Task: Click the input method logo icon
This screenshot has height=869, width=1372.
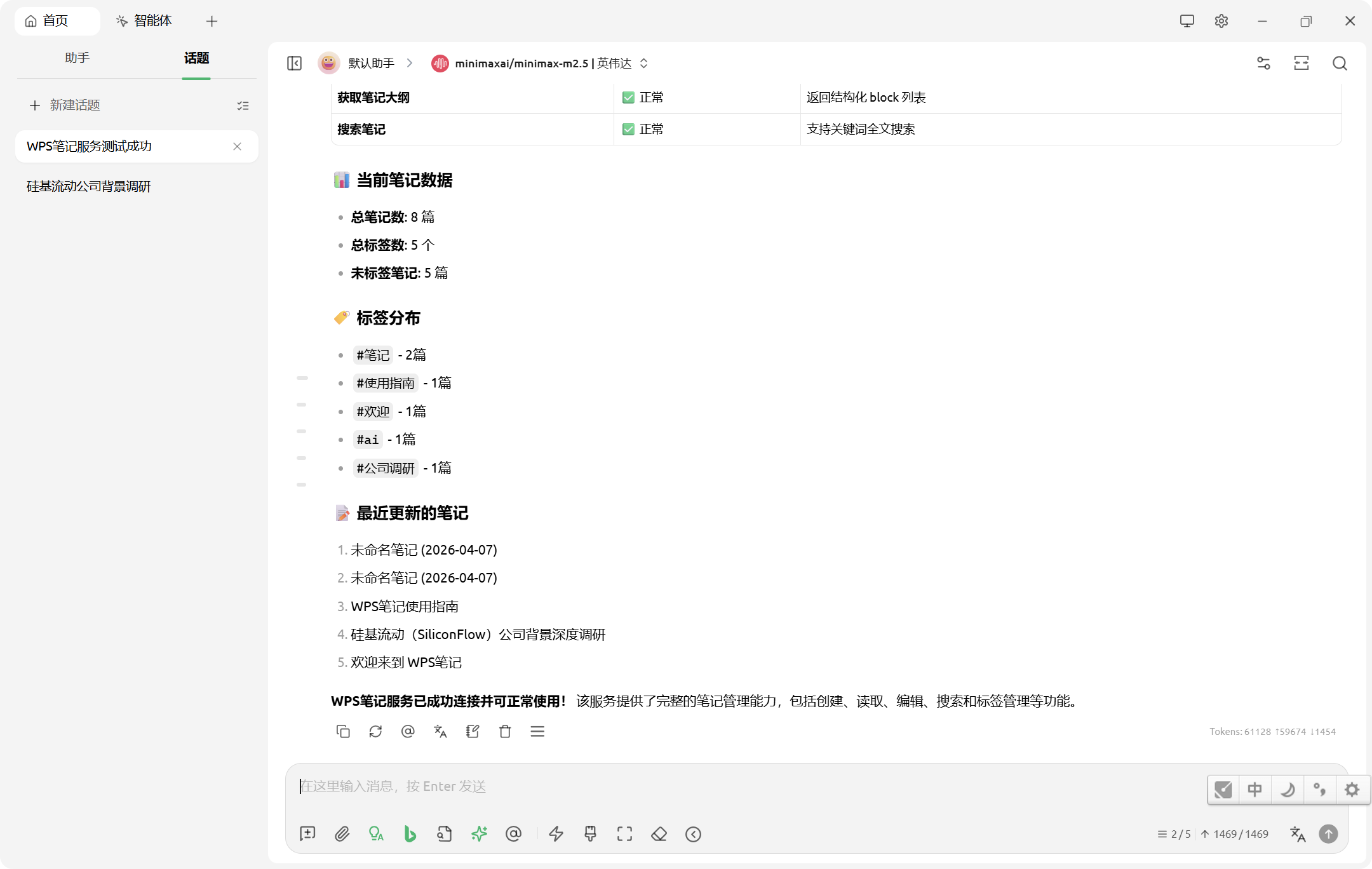Action: pos(1223,790)
